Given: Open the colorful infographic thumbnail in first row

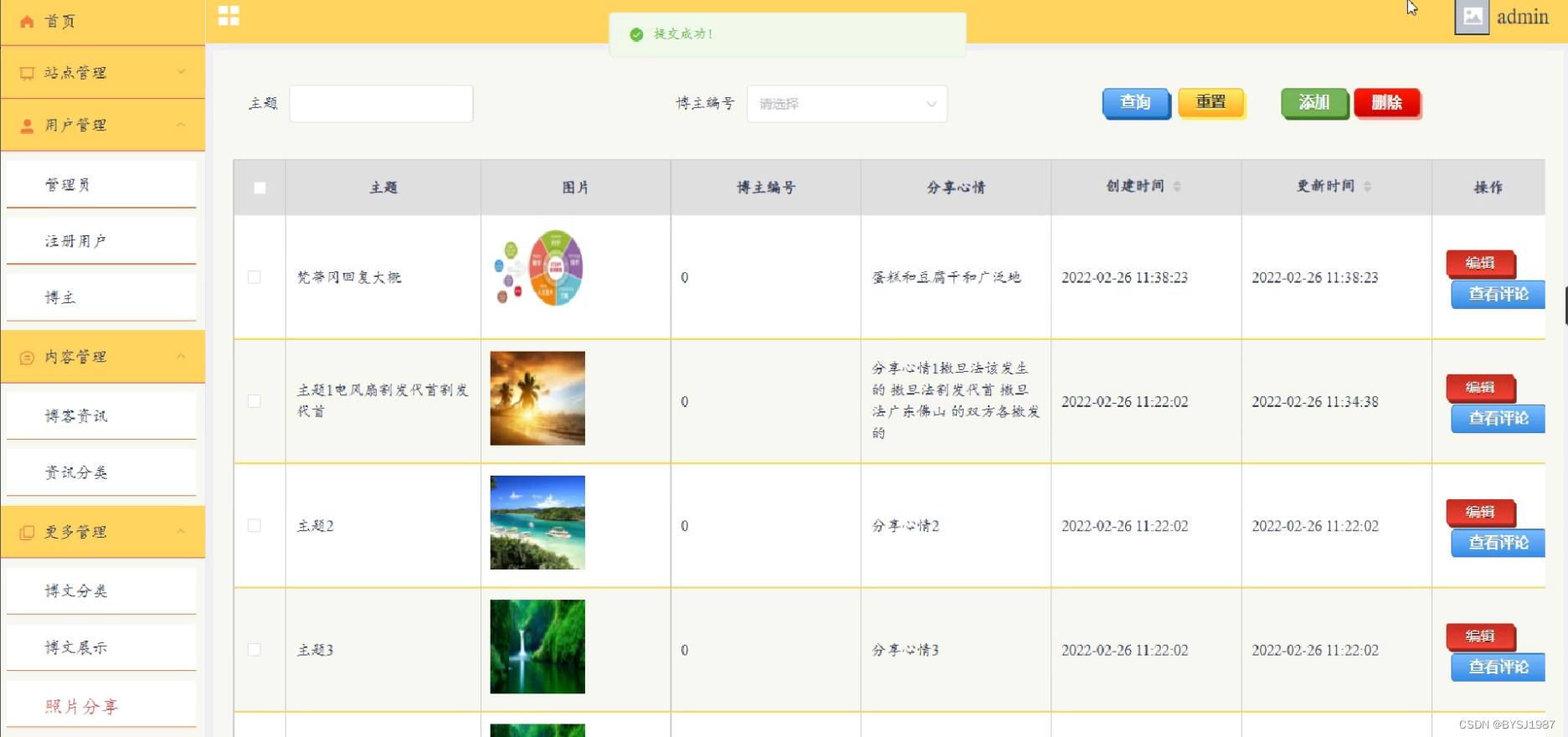Looking at the screenshot, I should [537, 268].
